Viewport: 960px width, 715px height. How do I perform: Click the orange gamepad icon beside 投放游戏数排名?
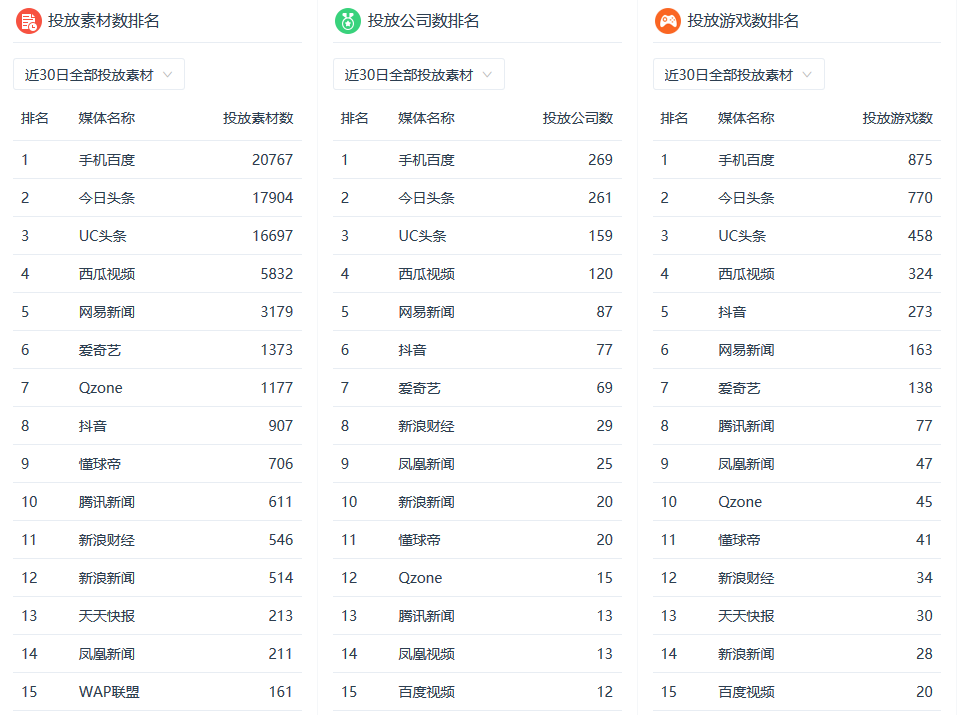[667, 21]
